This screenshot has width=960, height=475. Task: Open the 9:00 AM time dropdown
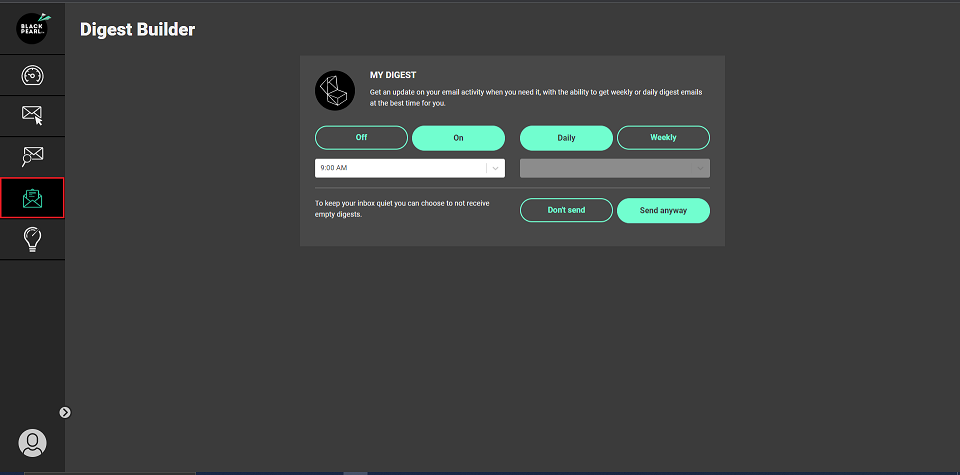(400, 168)
